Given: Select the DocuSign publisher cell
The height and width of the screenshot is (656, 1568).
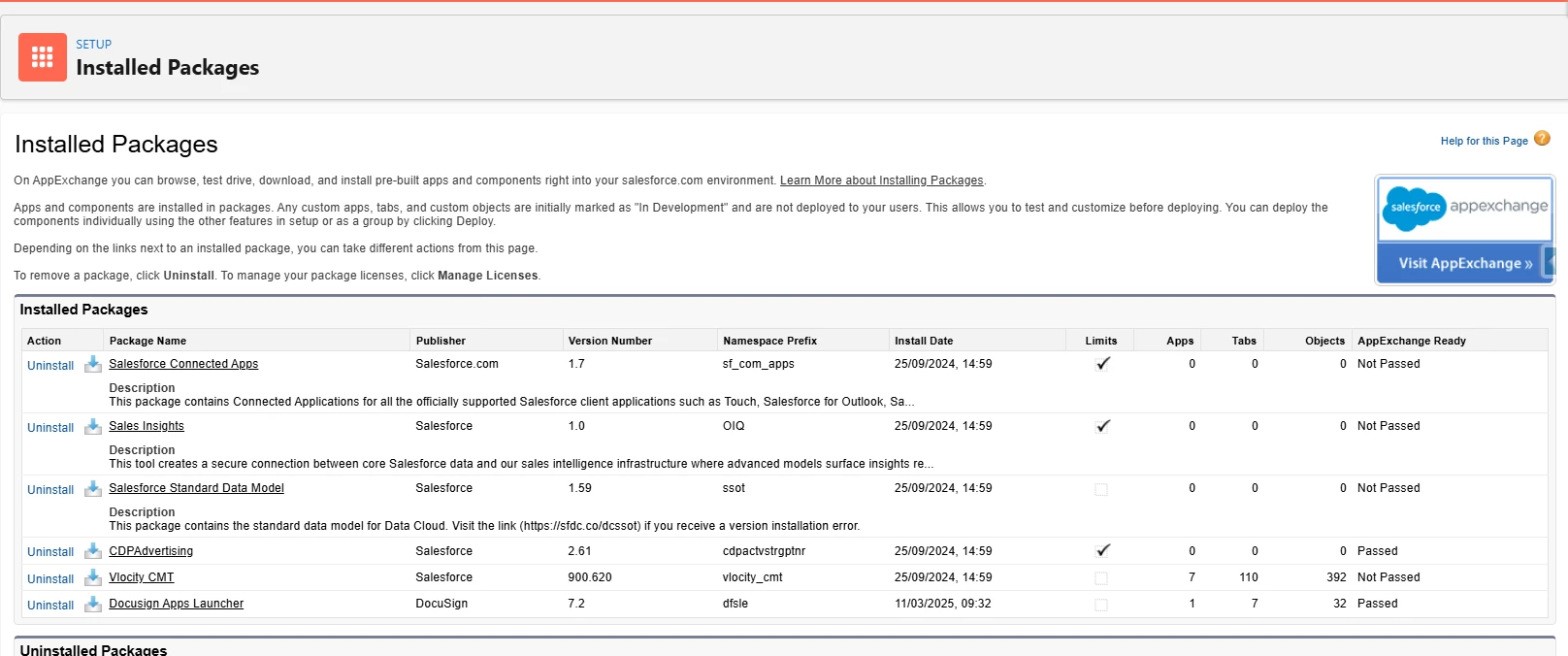Looking at the screenshot, I should pos(441,604).
